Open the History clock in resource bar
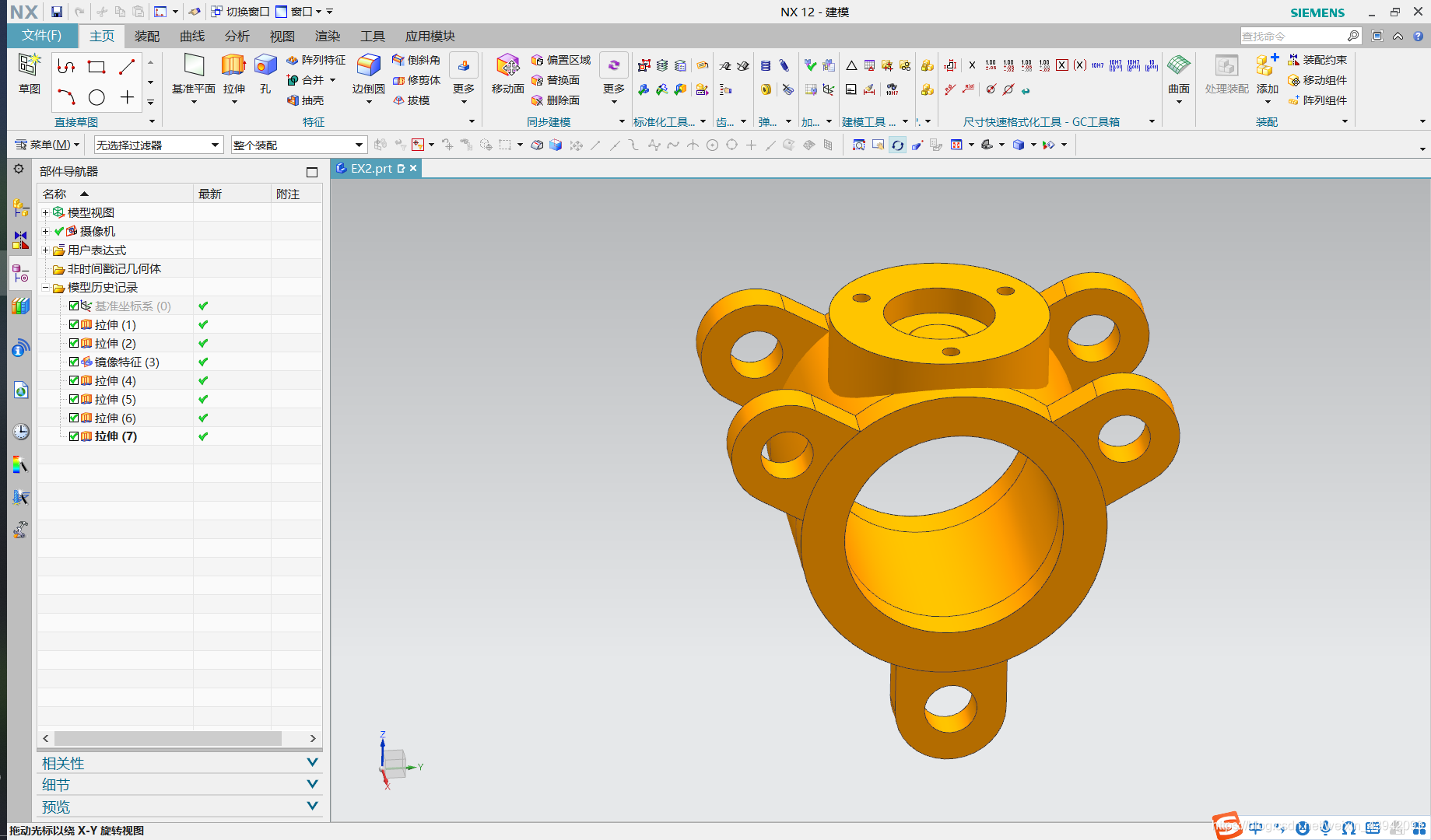Image resolution: width=1431 pixels, height=840 pixels. (20, 431)
